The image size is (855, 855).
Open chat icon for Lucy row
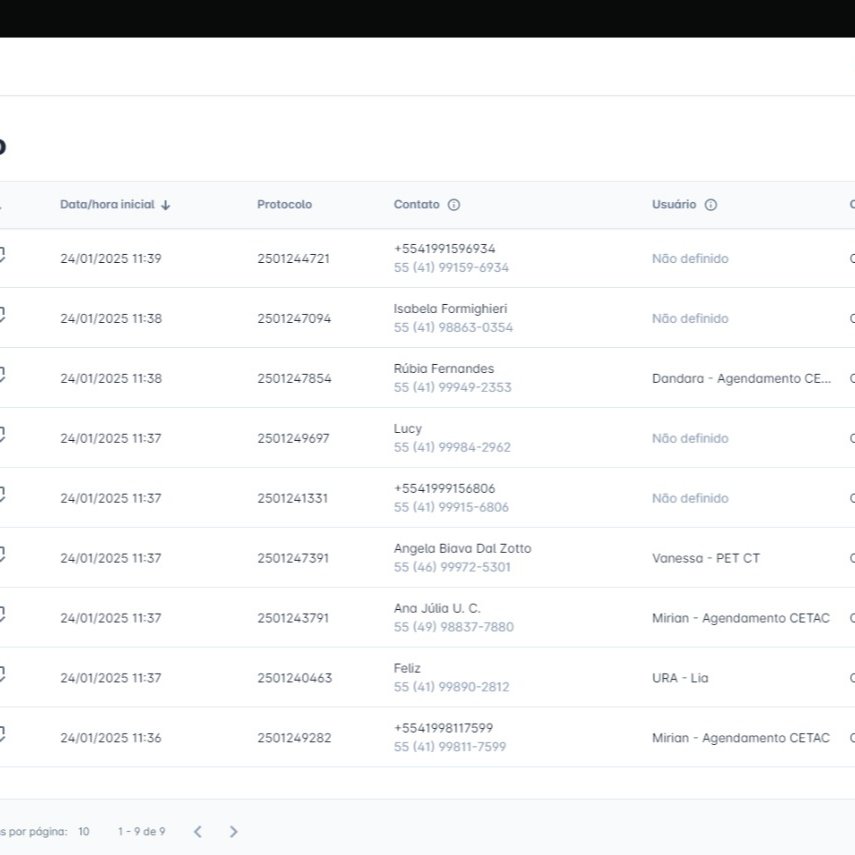click(x=2, y=435)
